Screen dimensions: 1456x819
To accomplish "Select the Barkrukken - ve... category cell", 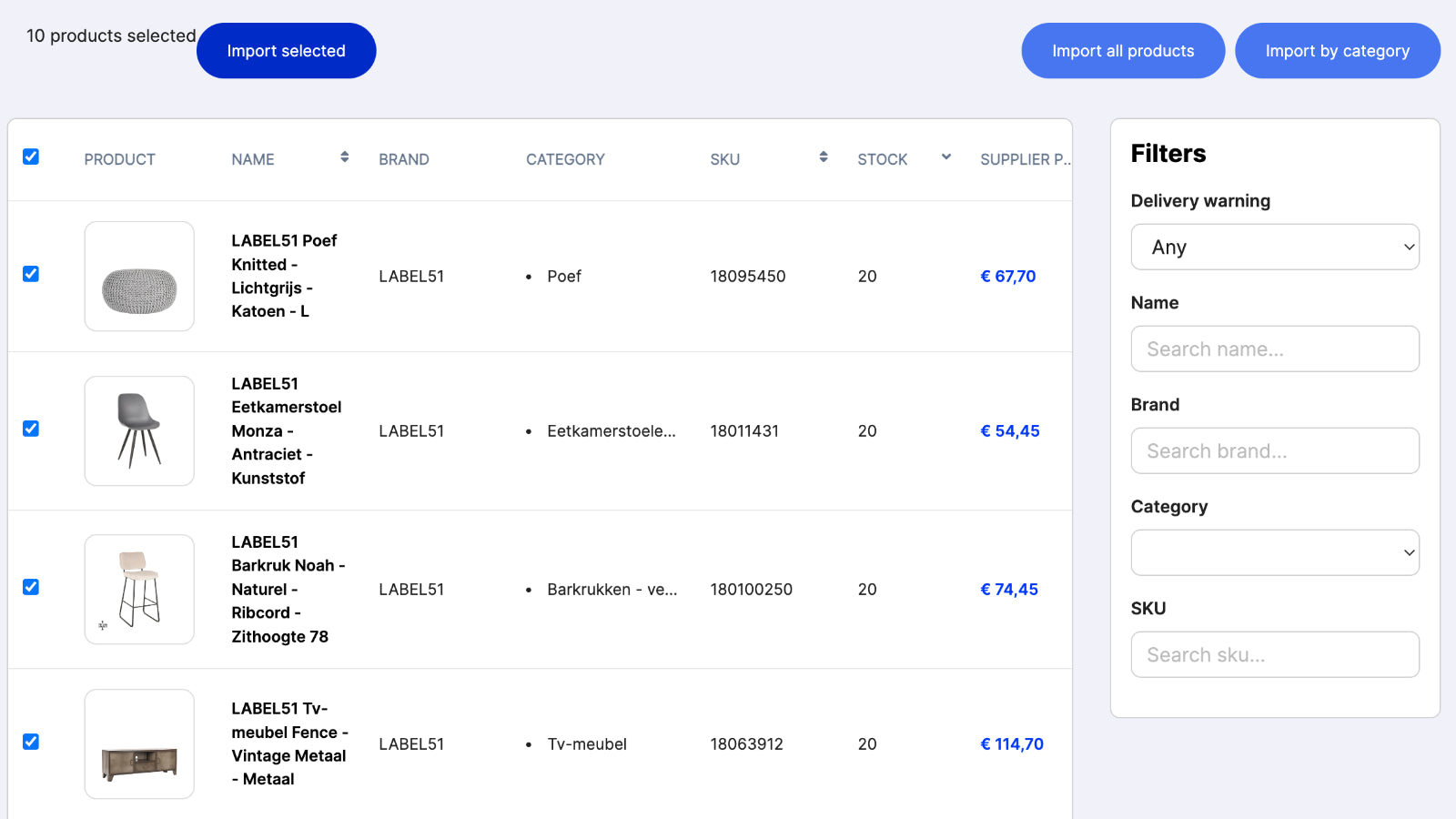I will point(612,590).
